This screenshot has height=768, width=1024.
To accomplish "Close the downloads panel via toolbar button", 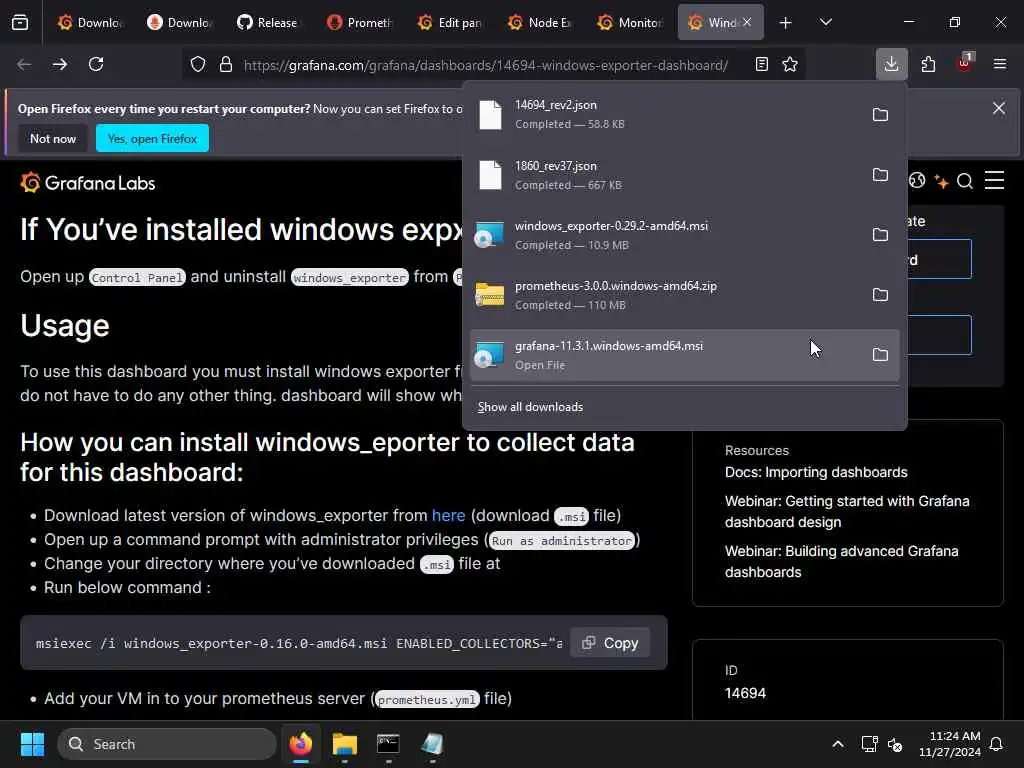I will (x=891, y=64).
